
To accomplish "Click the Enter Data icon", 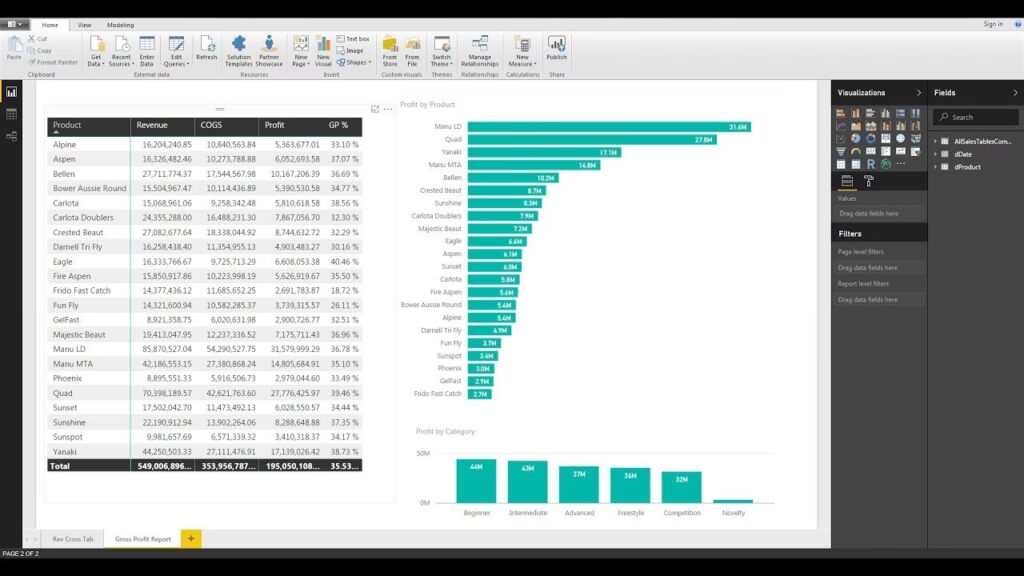I will [147, 48].
